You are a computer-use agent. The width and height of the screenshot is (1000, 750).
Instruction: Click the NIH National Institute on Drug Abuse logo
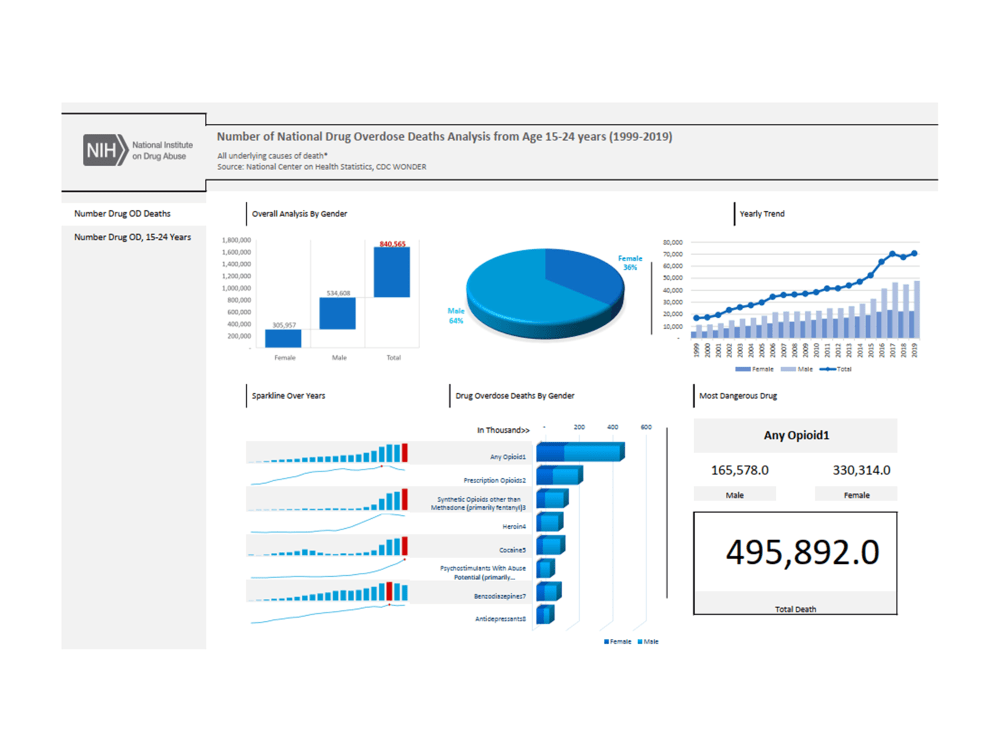(x=137, y=151)
